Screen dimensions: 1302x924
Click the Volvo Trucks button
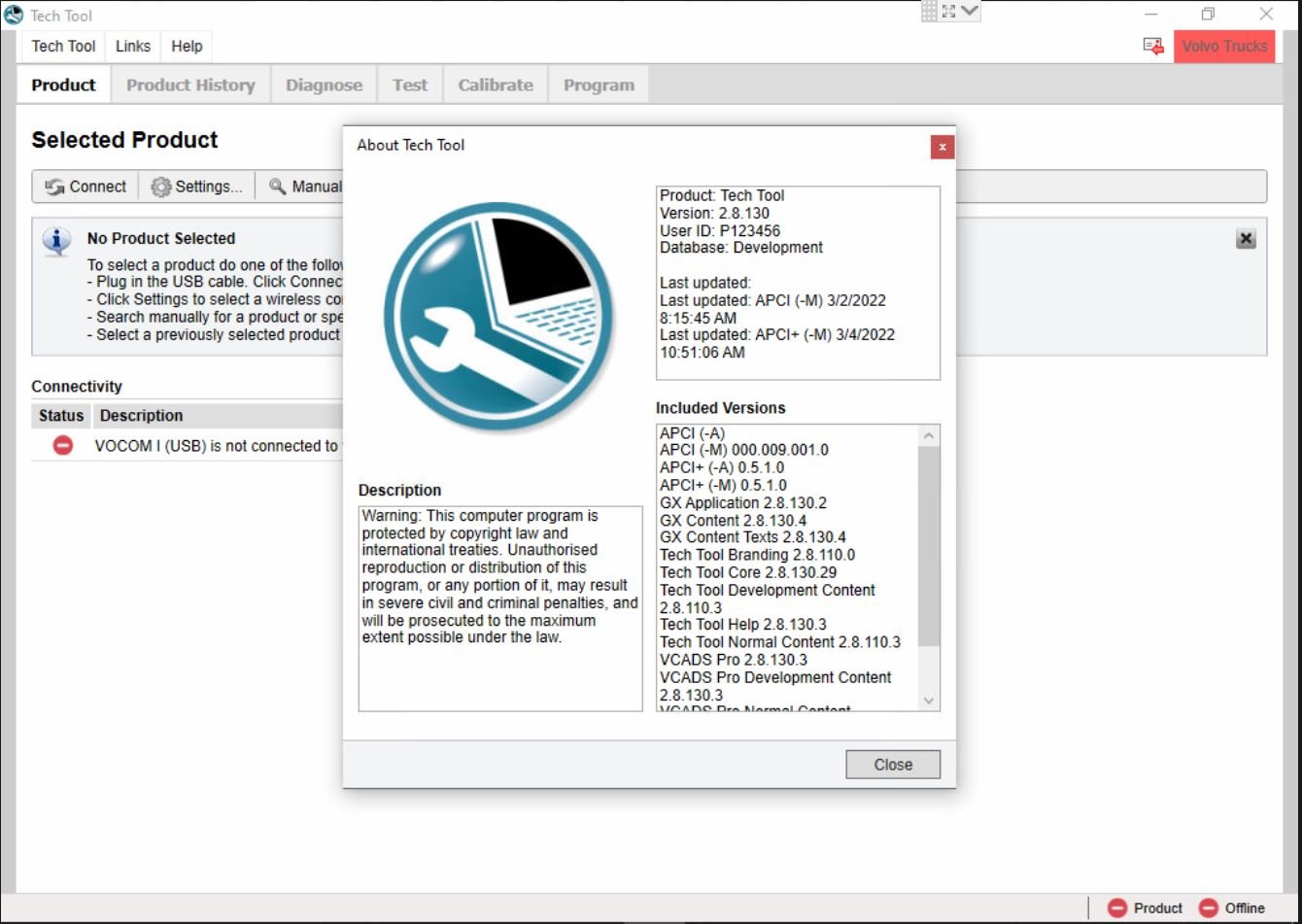tap(1224, 46)
